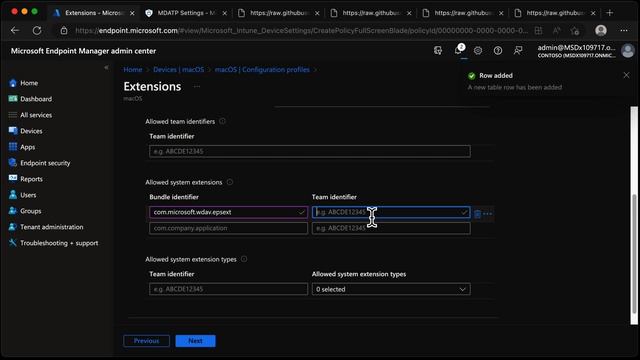Click the Microsoft Endpoint Manager admin center title
Viewport: 640px width, 360px height.
(83, 51)
